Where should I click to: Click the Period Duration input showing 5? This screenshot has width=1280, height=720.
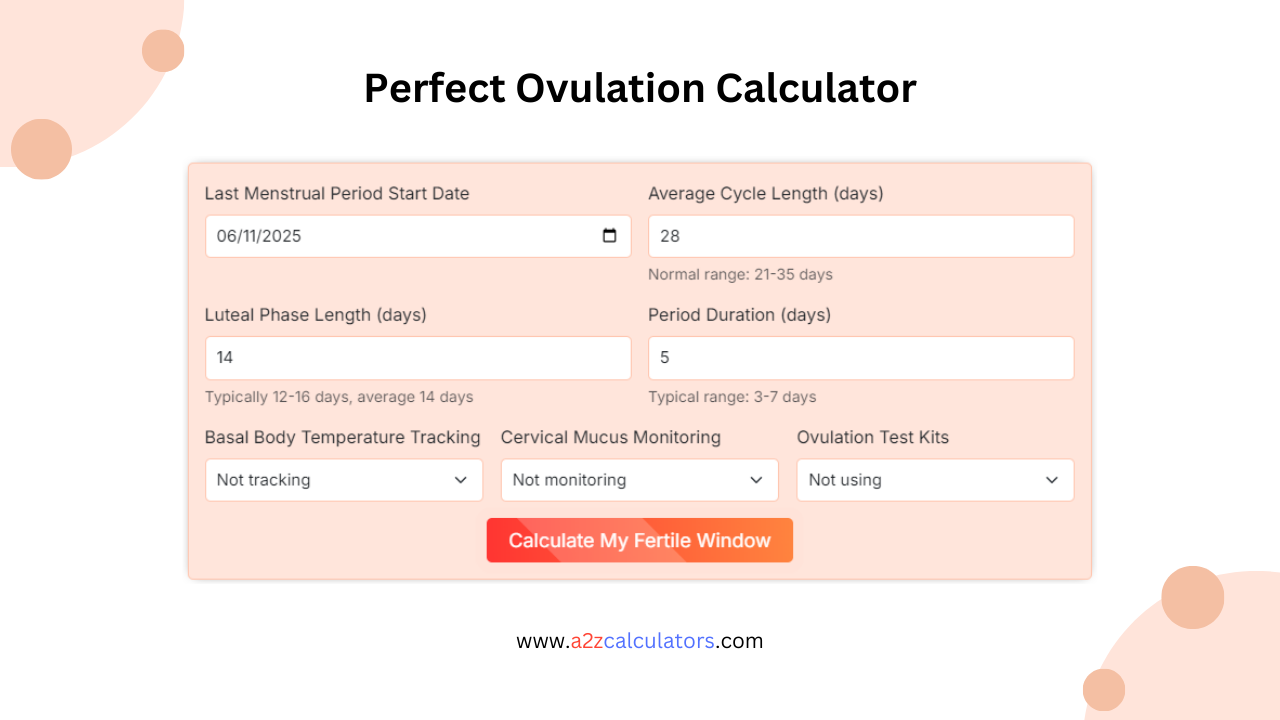coord(860,357)
